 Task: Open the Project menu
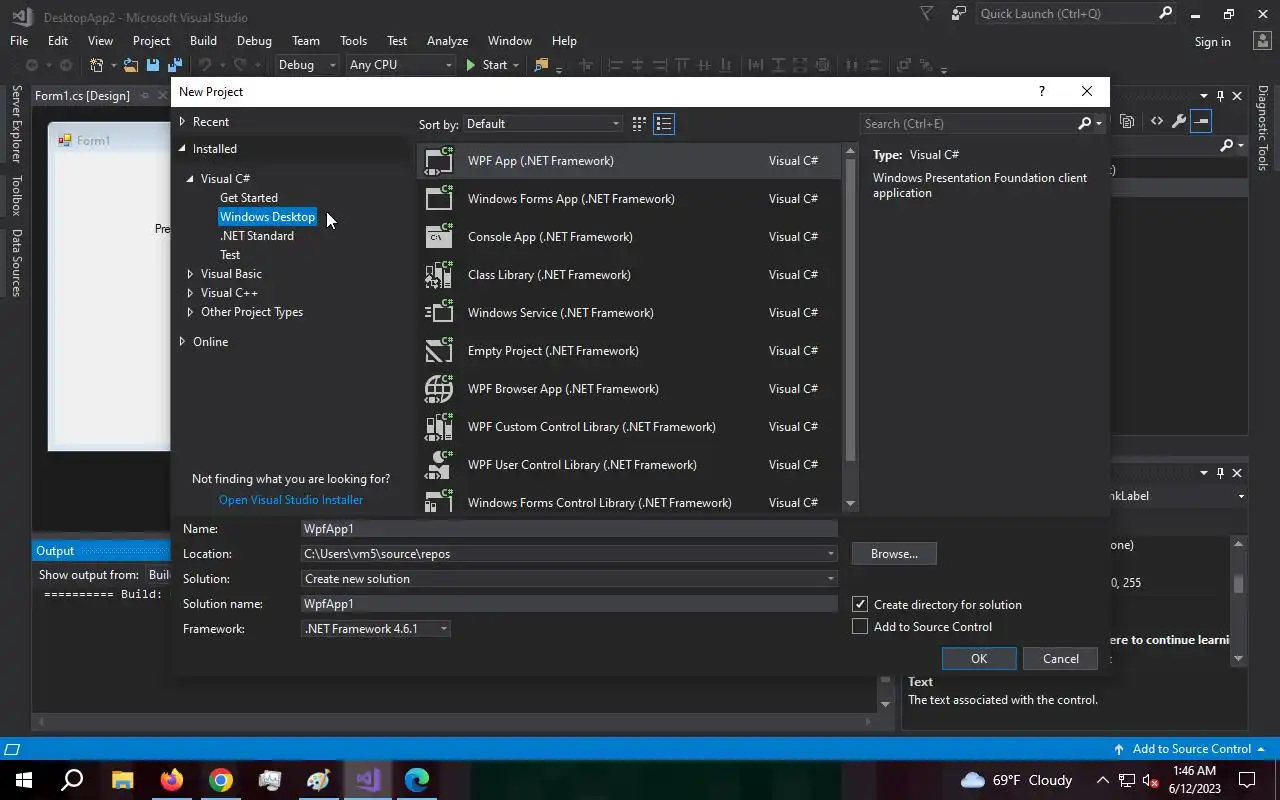coord(151,41)
